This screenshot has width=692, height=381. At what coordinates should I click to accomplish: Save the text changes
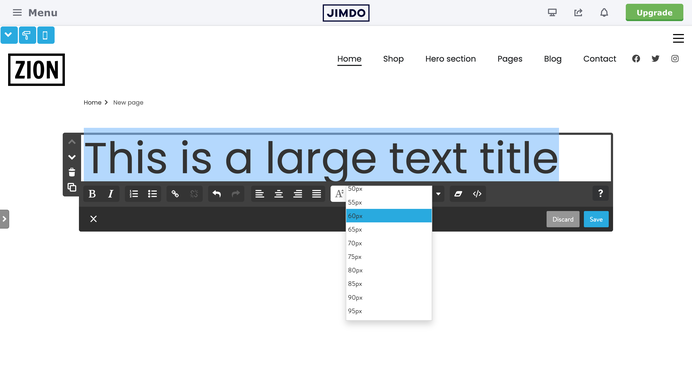click(596, 219)
